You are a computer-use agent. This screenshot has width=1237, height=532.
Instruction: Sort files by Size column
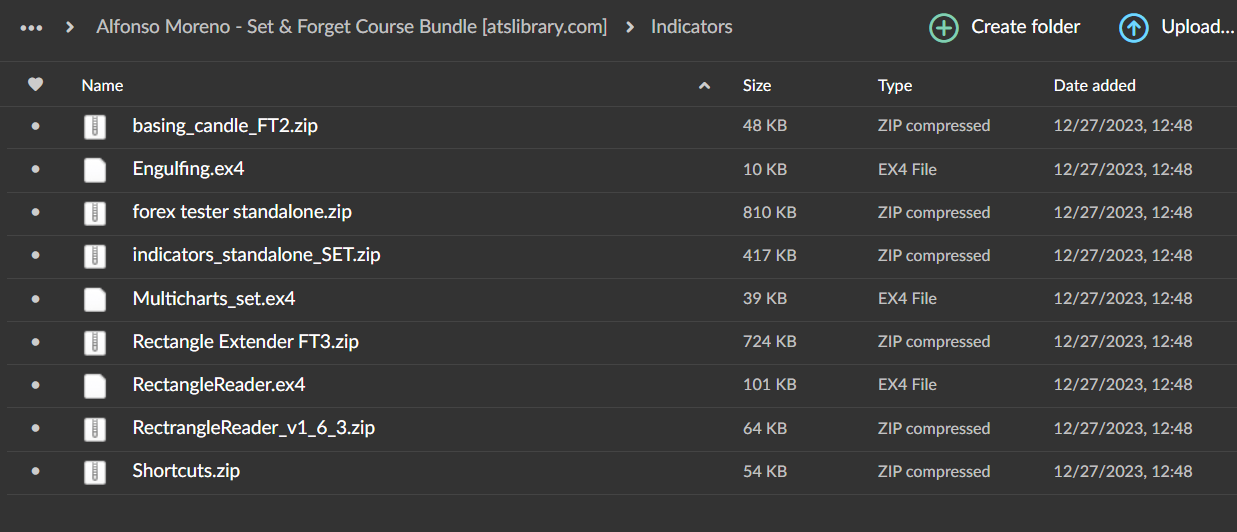click(757, 86)
